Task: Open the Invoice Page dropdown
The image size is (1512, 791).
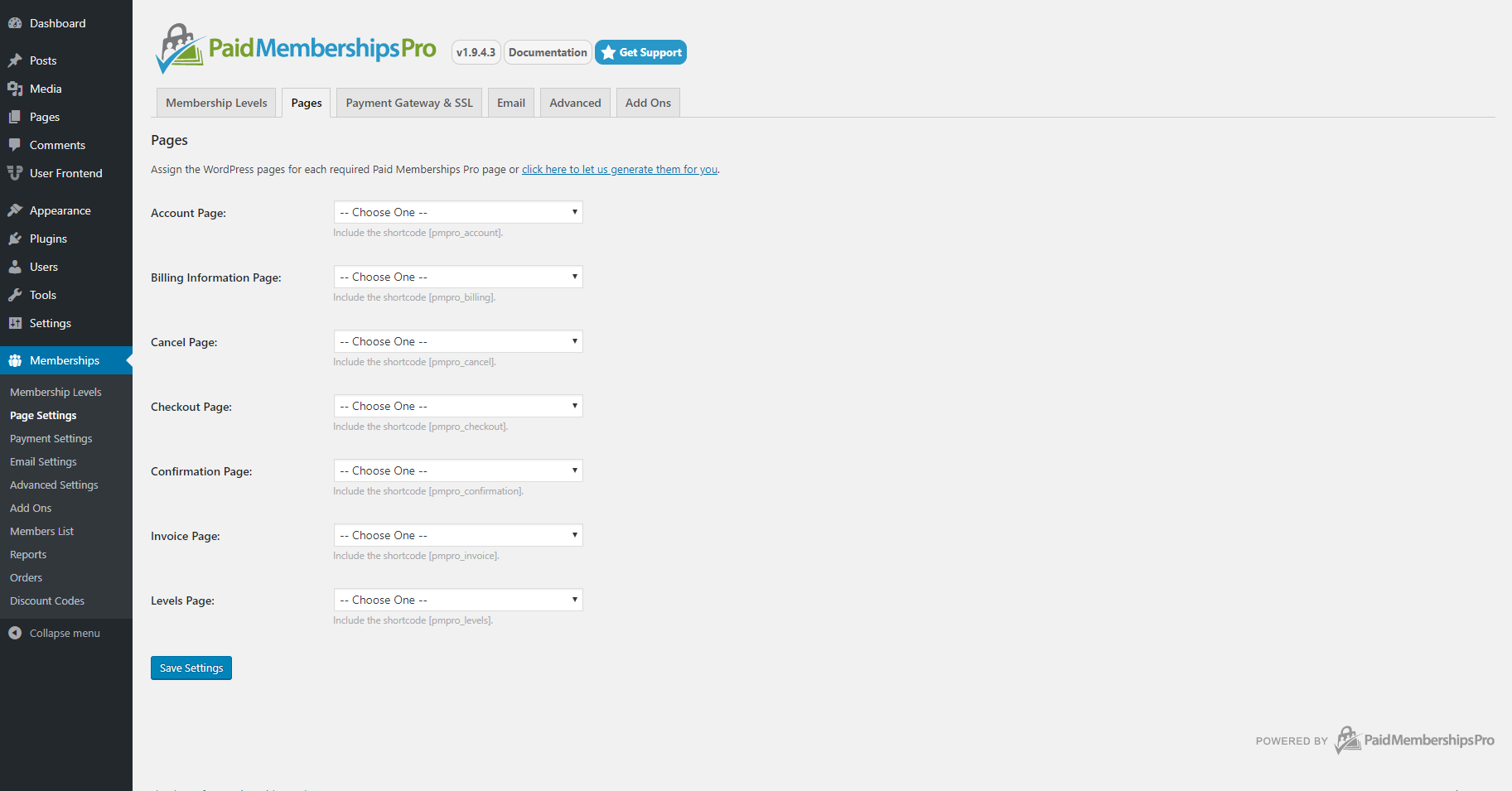Action: tap(458, 535)
